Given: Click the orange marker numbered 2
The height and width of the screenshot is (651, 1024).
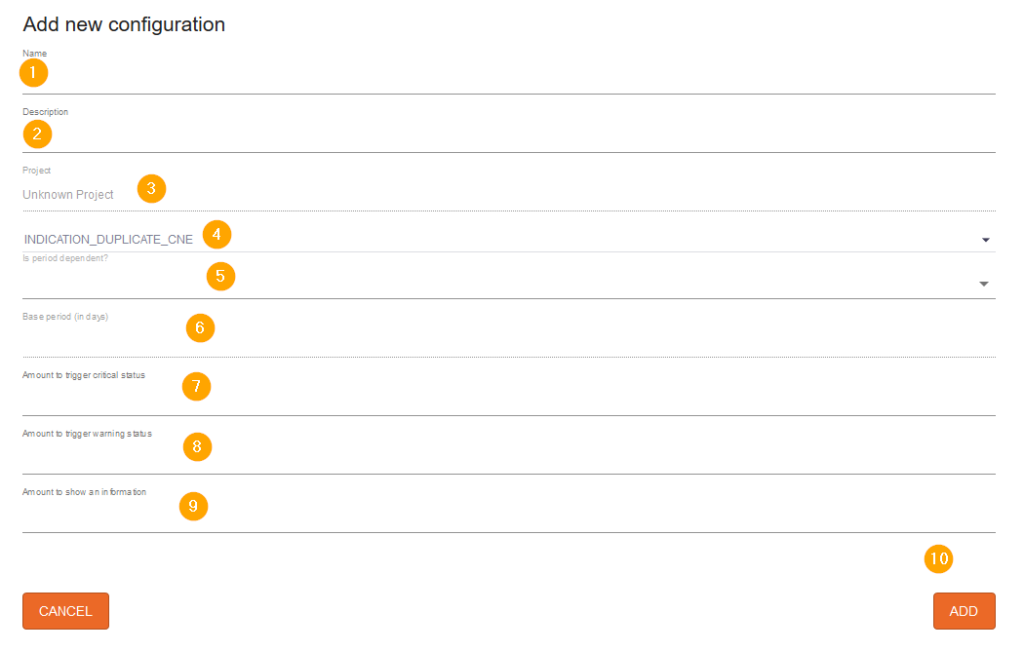Looking at the screenshot, I should (37, 134).
